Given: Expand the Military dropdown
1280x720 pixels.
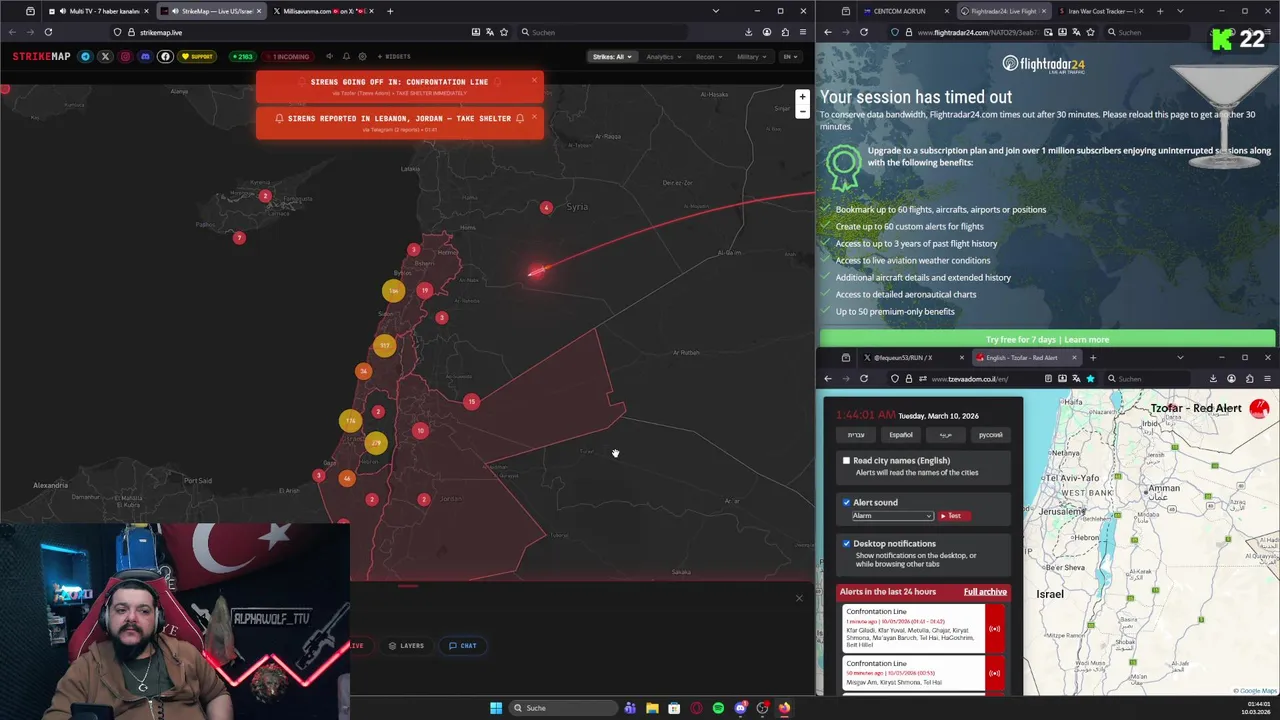Looking at the screenshot, I should click(x=751, y=56).
